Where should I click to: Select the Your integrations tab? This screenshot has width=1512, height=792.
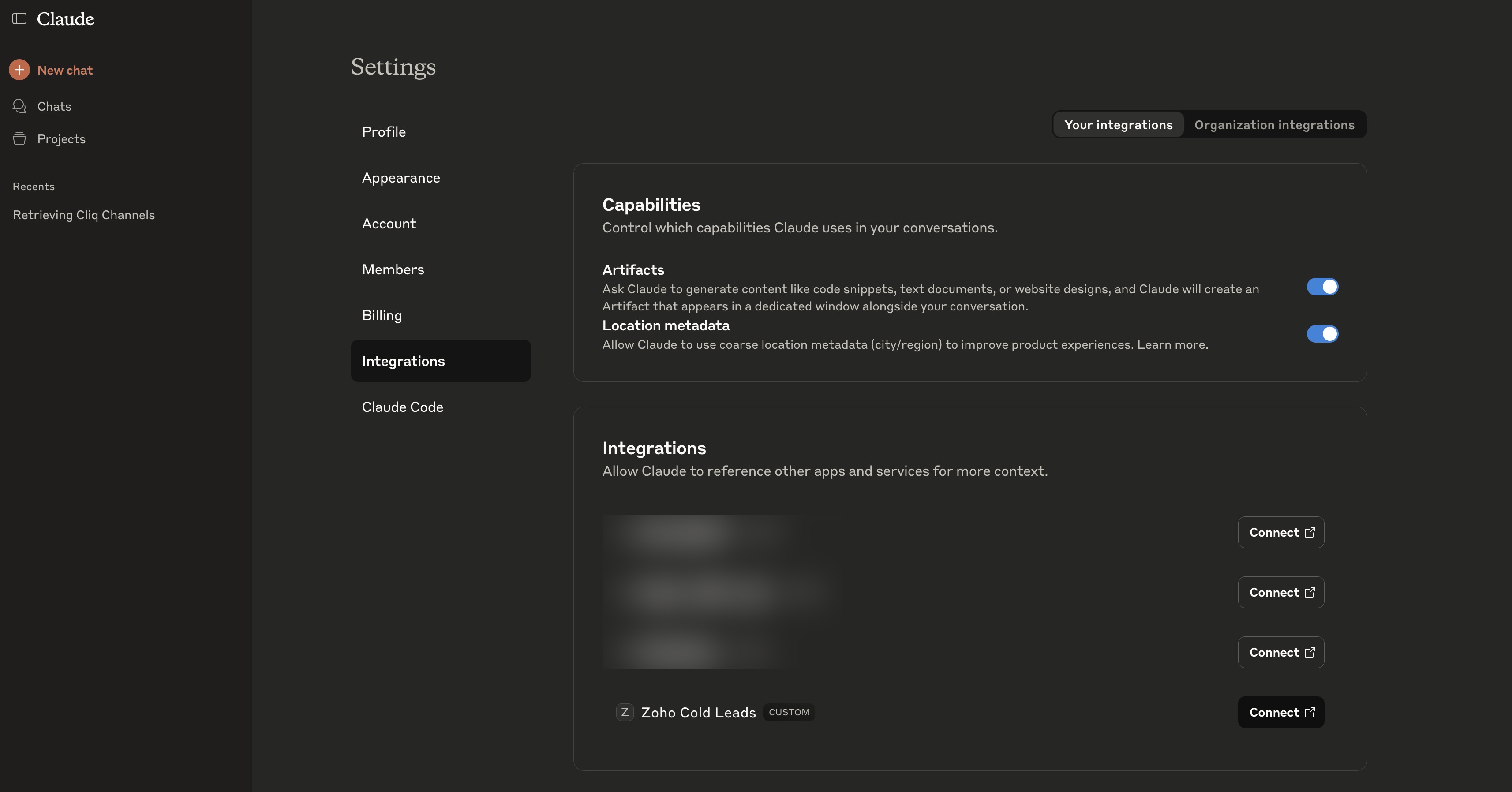pos(1118,125)
